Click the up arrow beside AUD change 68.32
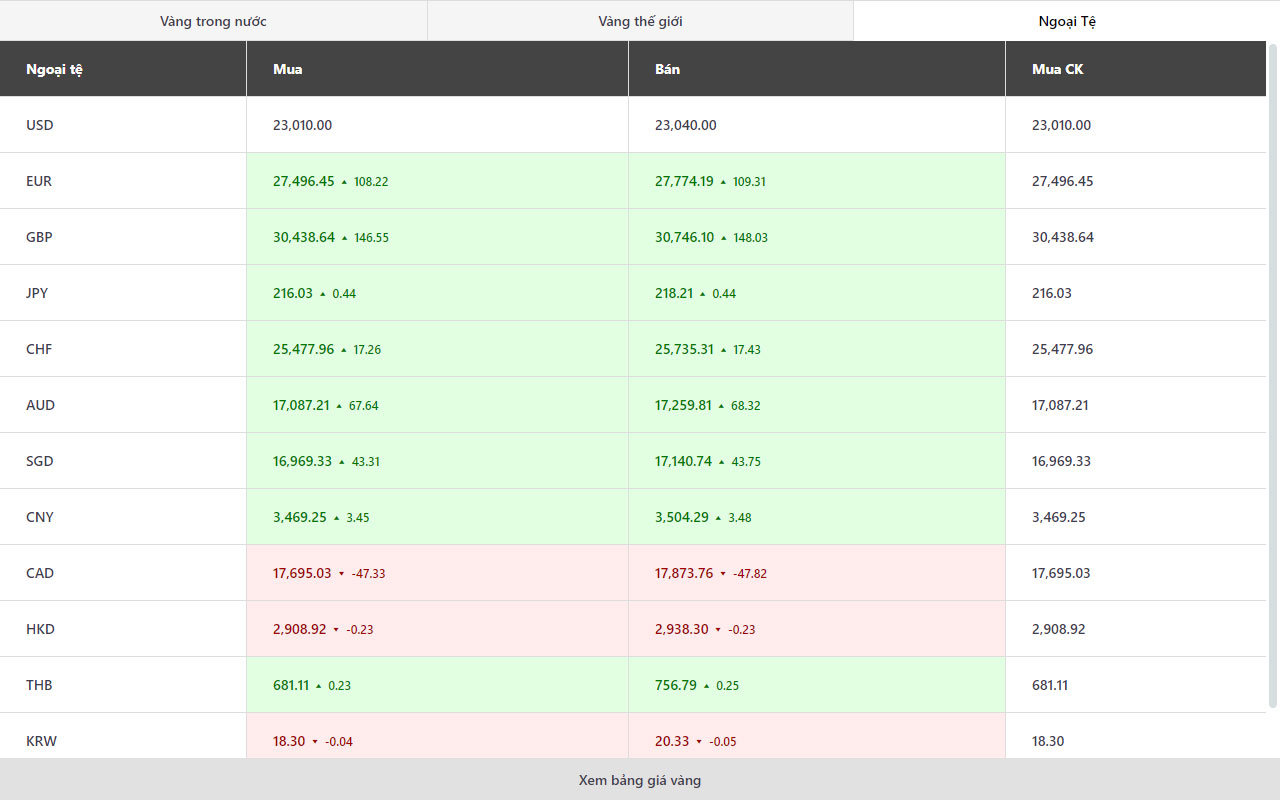Image resolution: width=1280 pixels, height=800 pixels. tap(722, 406)
